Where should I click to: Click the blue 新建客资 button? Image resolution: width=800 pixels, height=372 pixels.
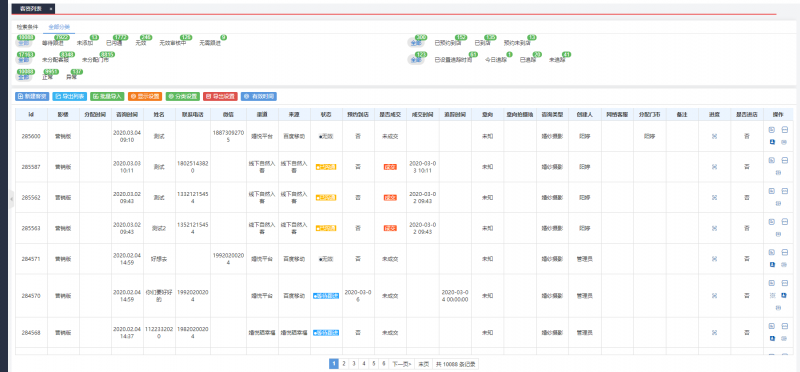32,96
